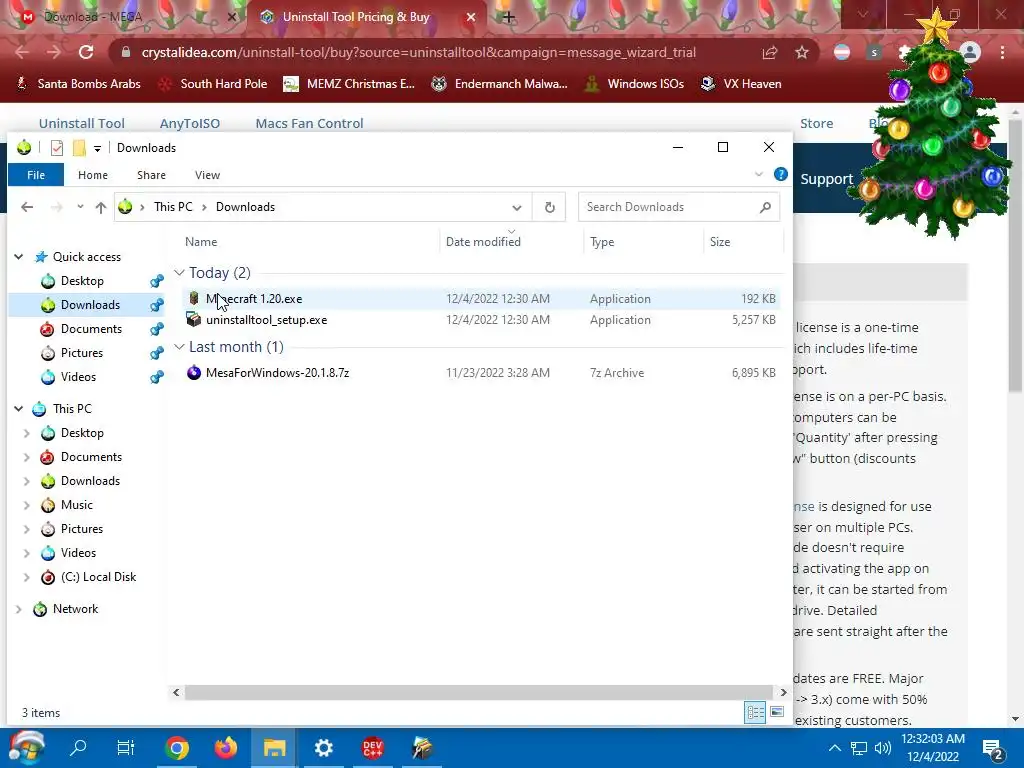Bookmark this page with the star icon
This screenshot has height=768, width=1024.
pyautogui.click(x=802, y=52)
